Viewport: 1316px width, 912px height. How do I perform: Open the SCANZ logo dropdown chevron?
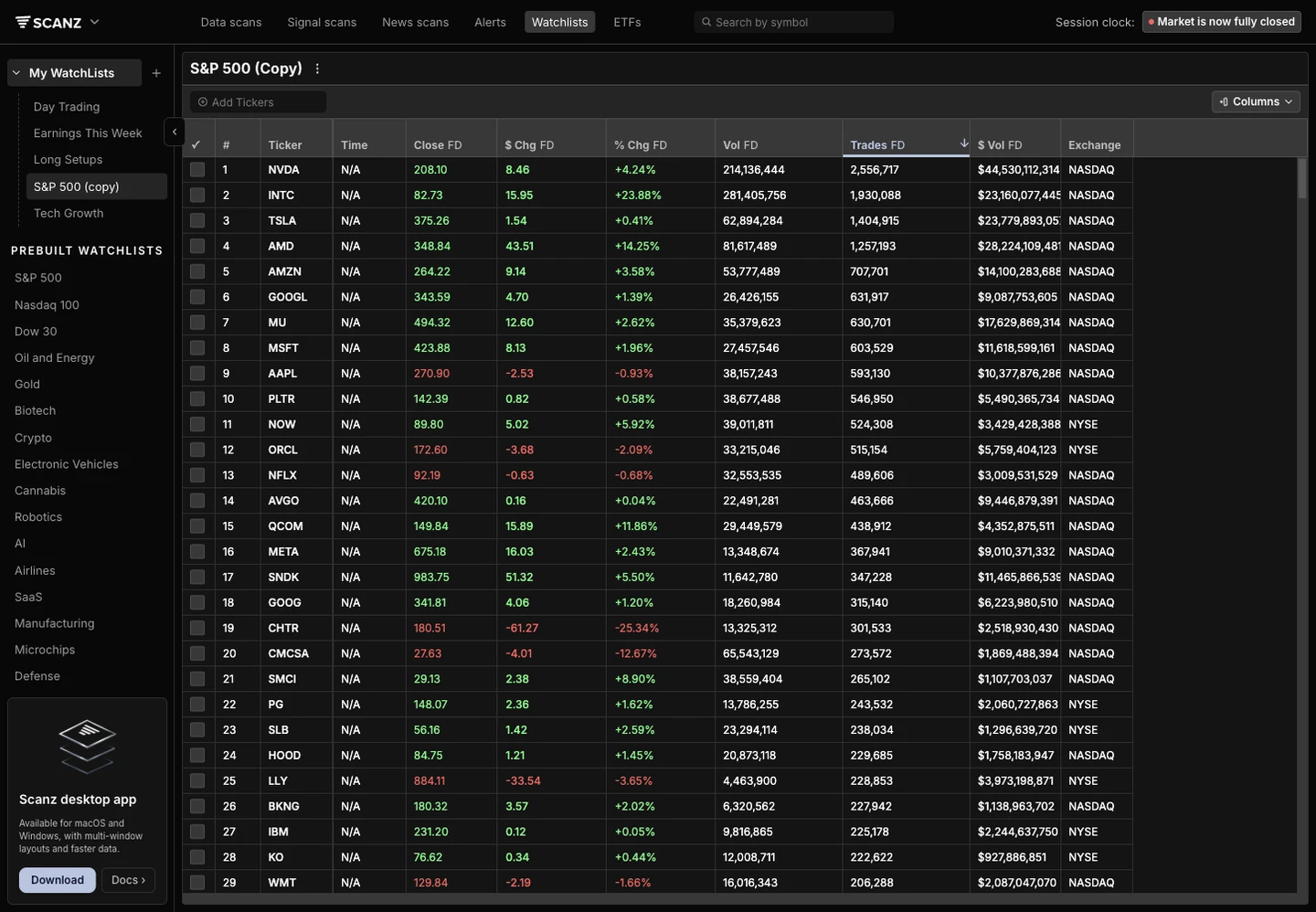94,22
